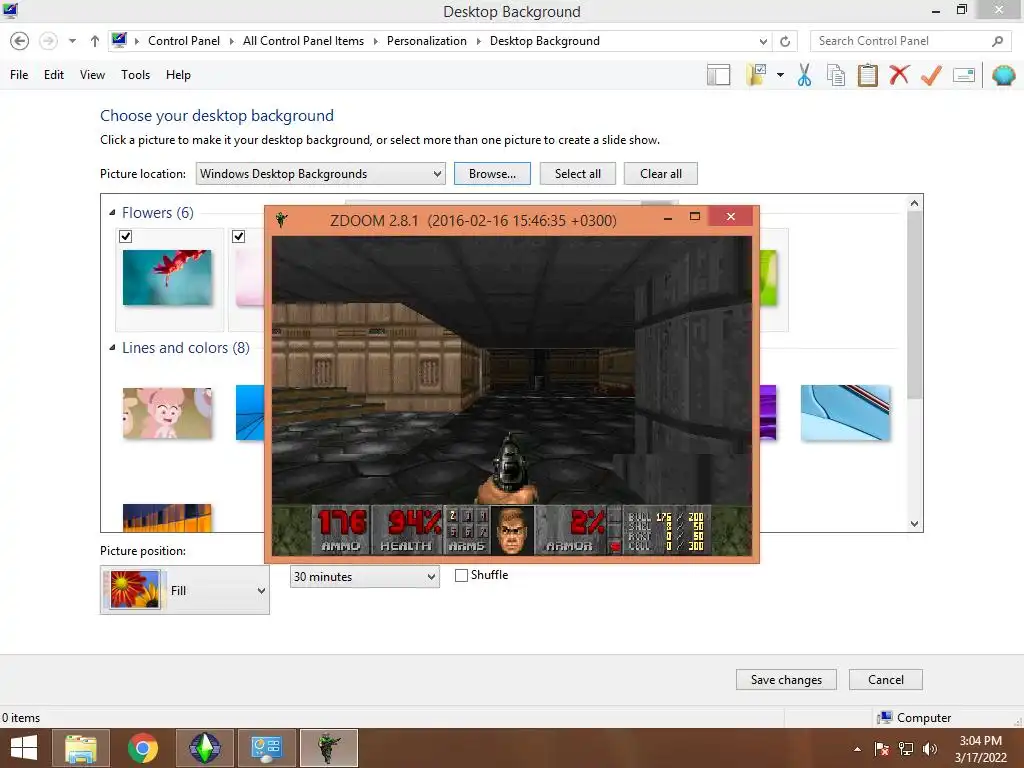
Task: Open the View menu
Action: click(x=92, y=75)
